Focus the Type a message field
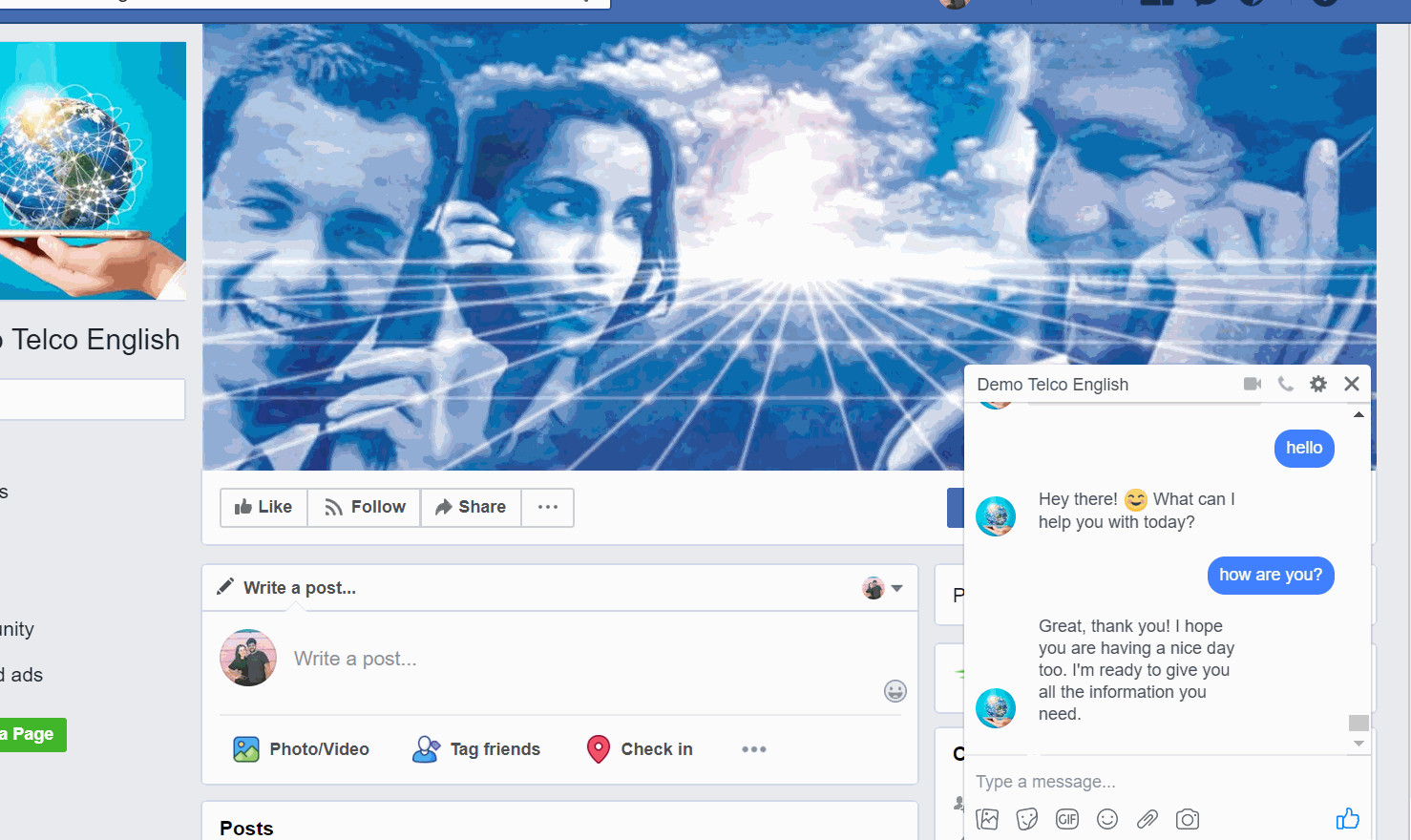Screen dimensions: 1411x840 (x=1146, y=782)
